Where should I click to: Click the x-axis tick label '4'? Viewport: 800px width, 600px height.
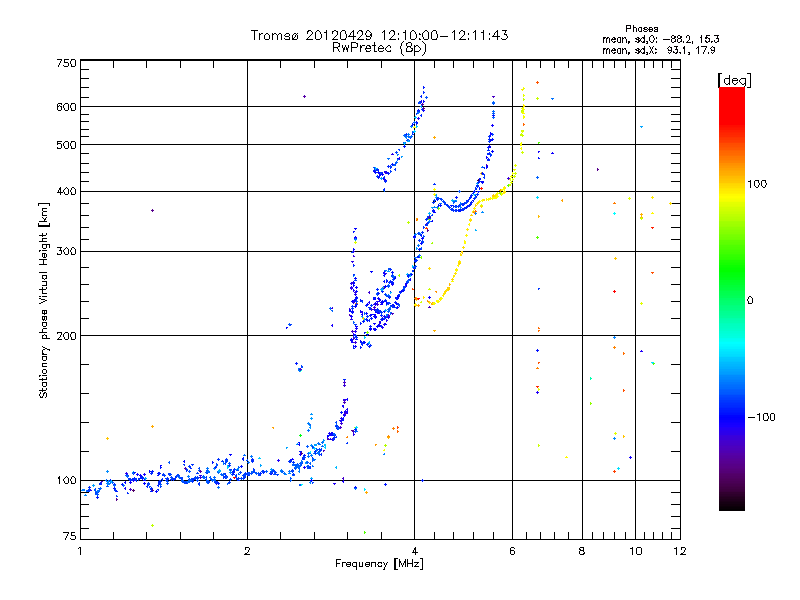414,551
